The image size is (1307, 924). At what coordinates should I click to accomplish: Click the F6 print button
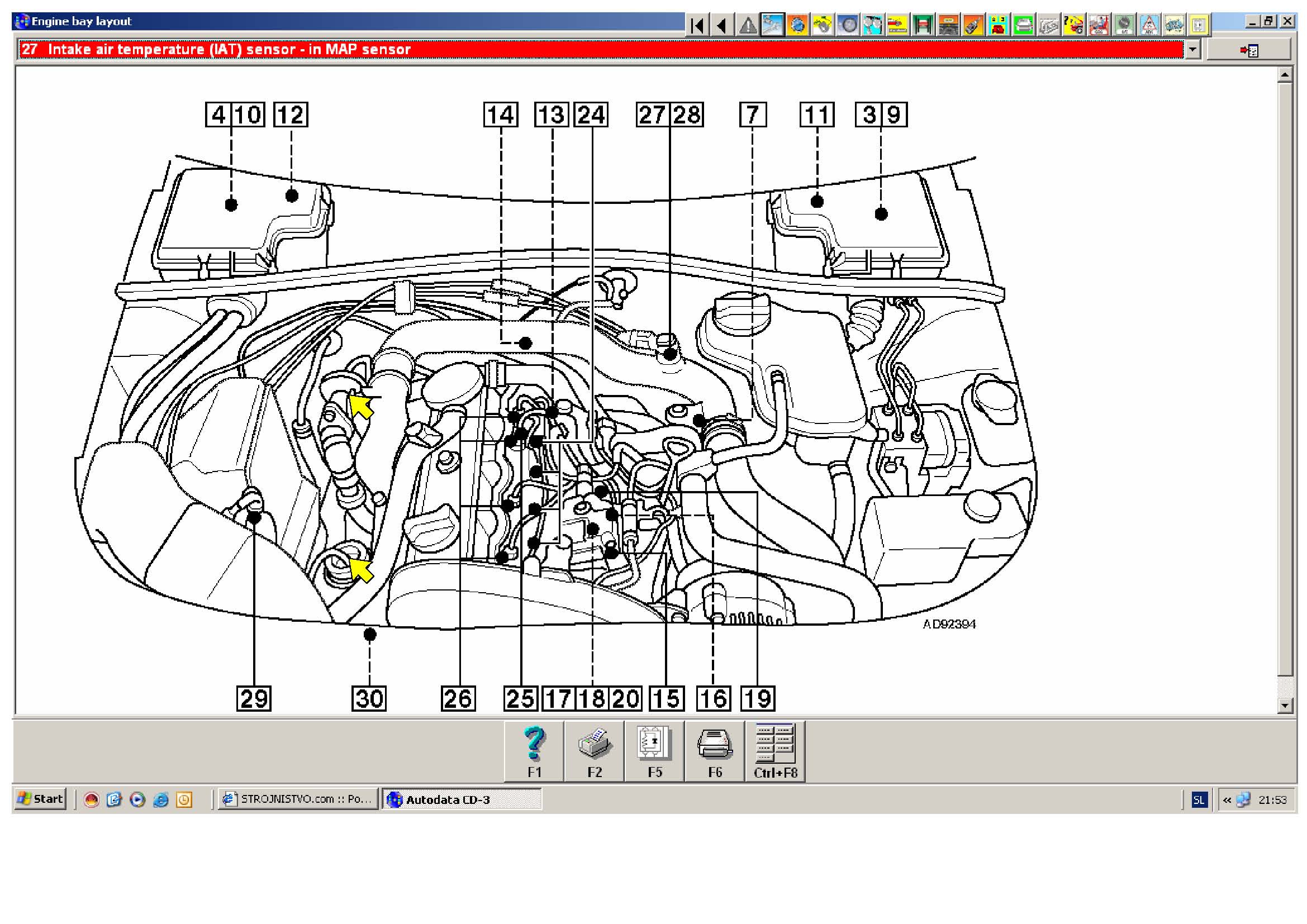(x=715, y=751)
